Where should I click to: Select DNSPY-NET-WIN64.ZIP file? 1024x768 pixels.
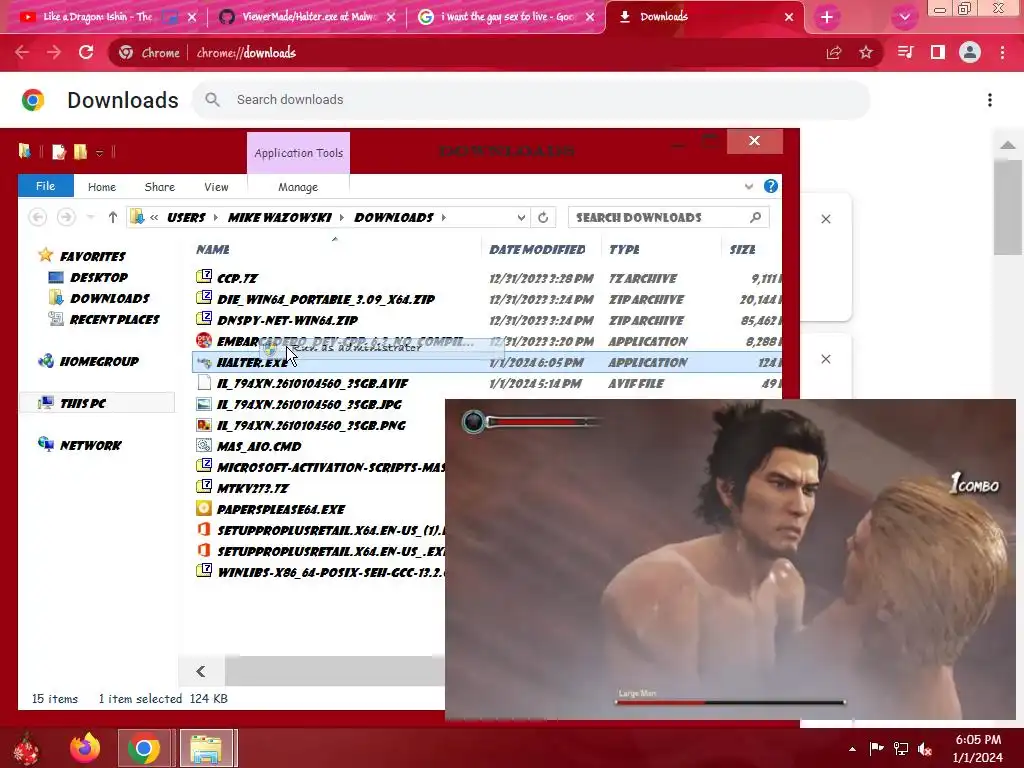[287, 320]
